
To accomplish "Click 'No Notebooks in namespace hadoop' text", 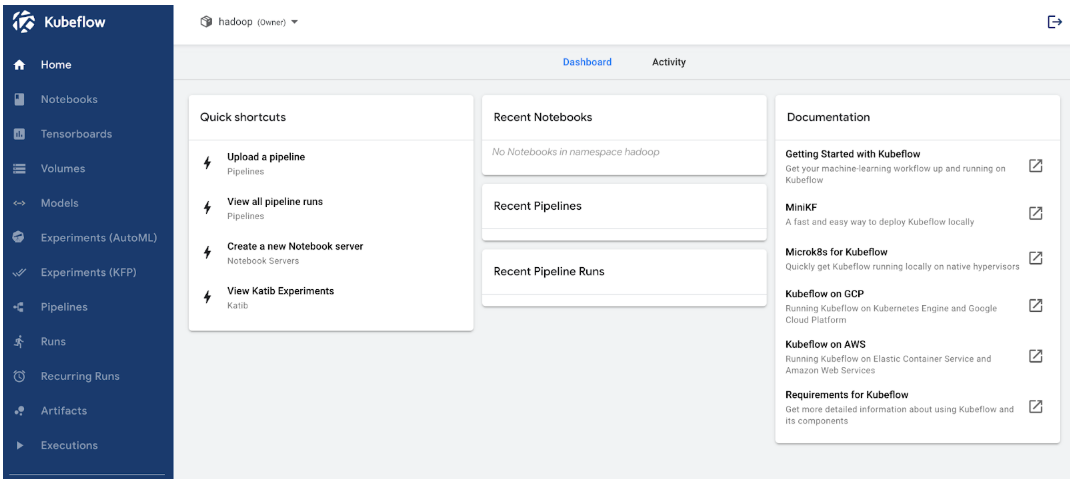I will [x=576, y=152].
